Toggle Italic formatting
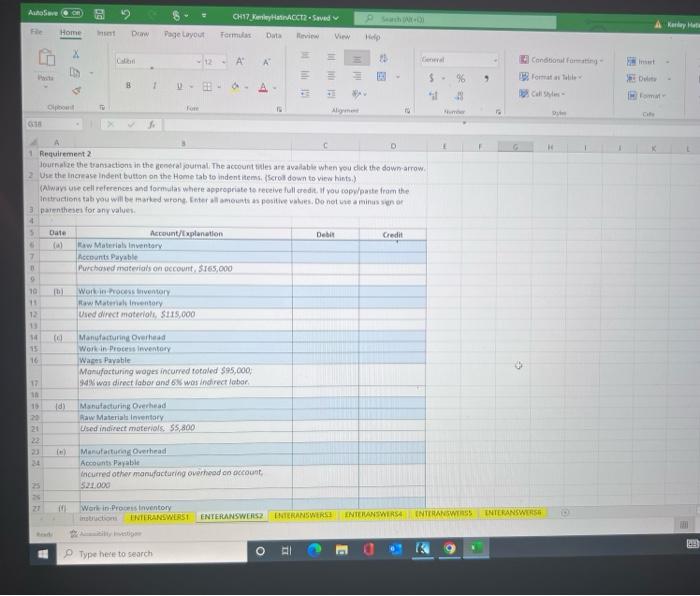This screenshot has height=596, width=700. 154,85
